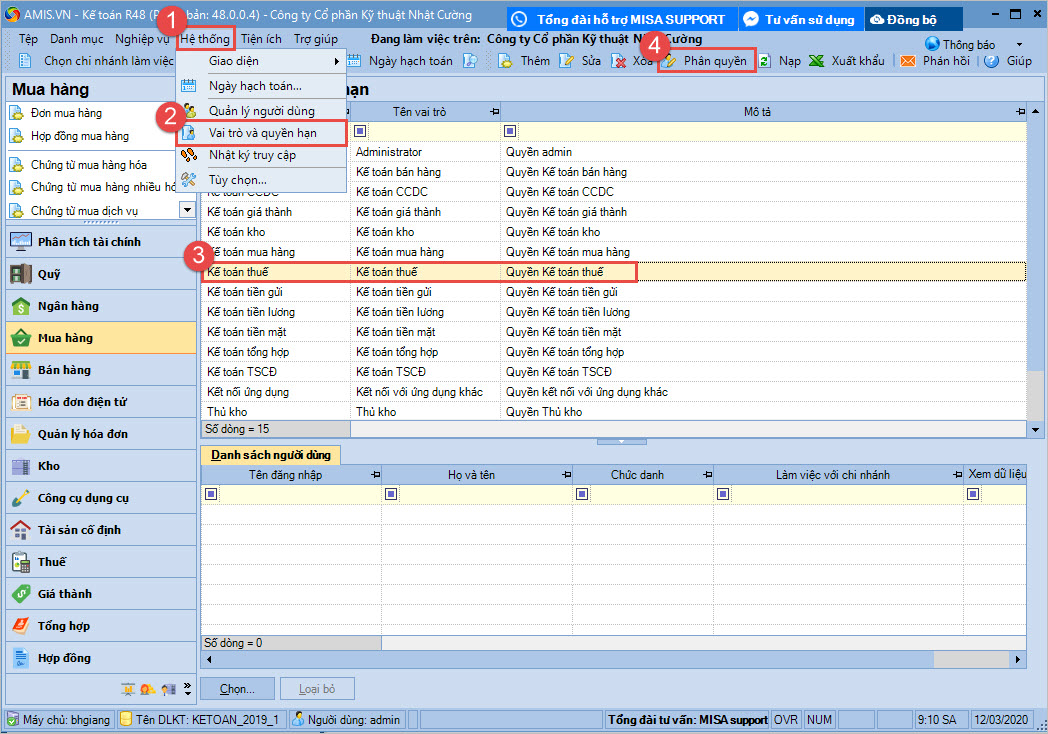This screenshot has height=734, width=1048.
Task: Open the Nghiệp vụ menu
Action: pyautogui.click(x=141, y=39)
